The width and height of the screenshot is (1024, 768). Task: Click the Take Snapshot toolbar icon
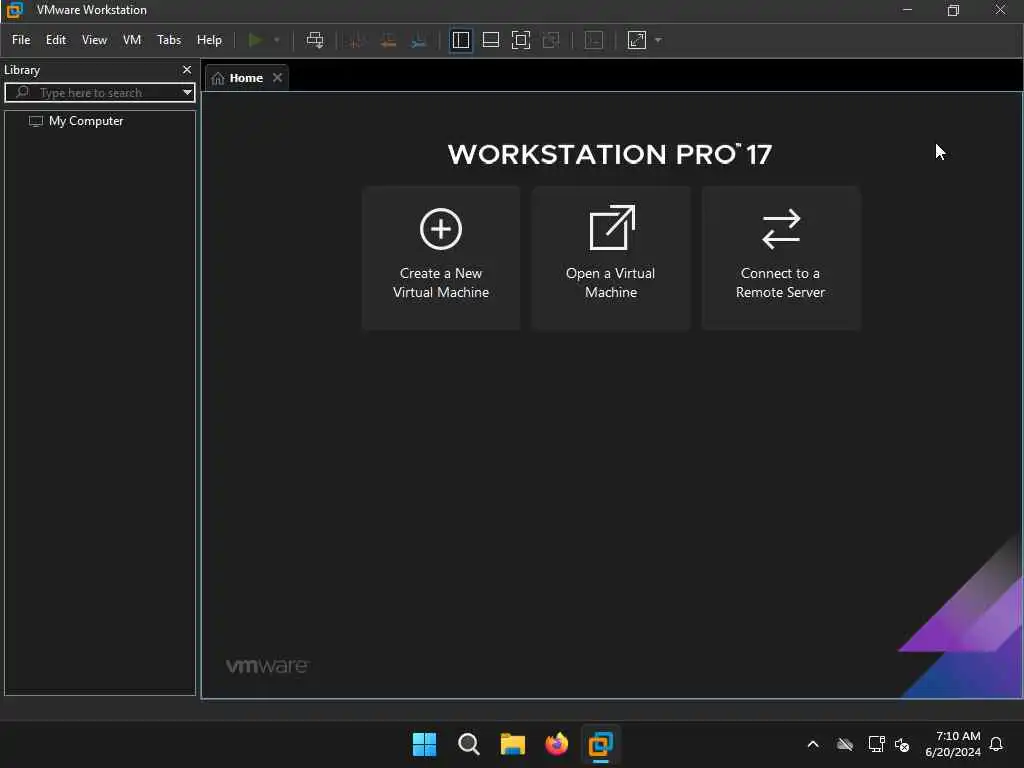tap(356, 40)
